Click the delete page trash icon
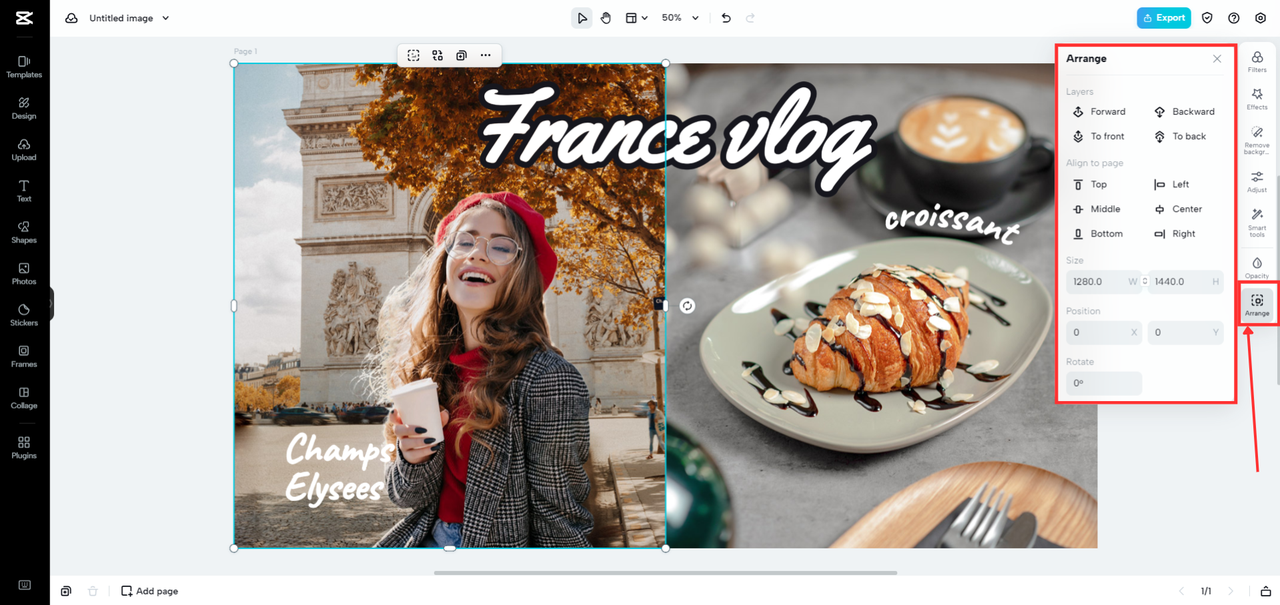Image resolution: width=1280 pixels, height=605 pixels. pos(93,591)
